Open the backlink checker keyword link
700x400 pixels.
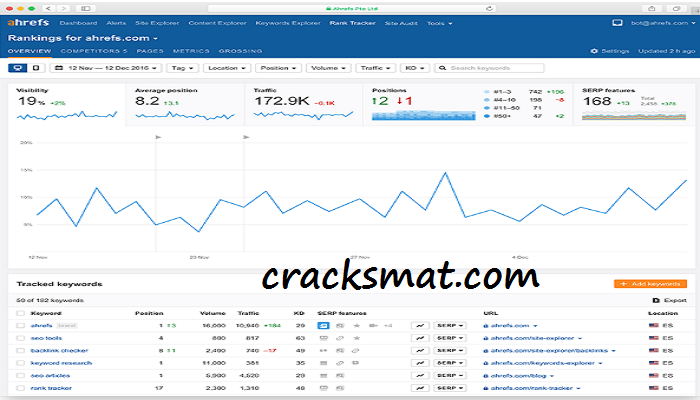(x=59, y=350)
